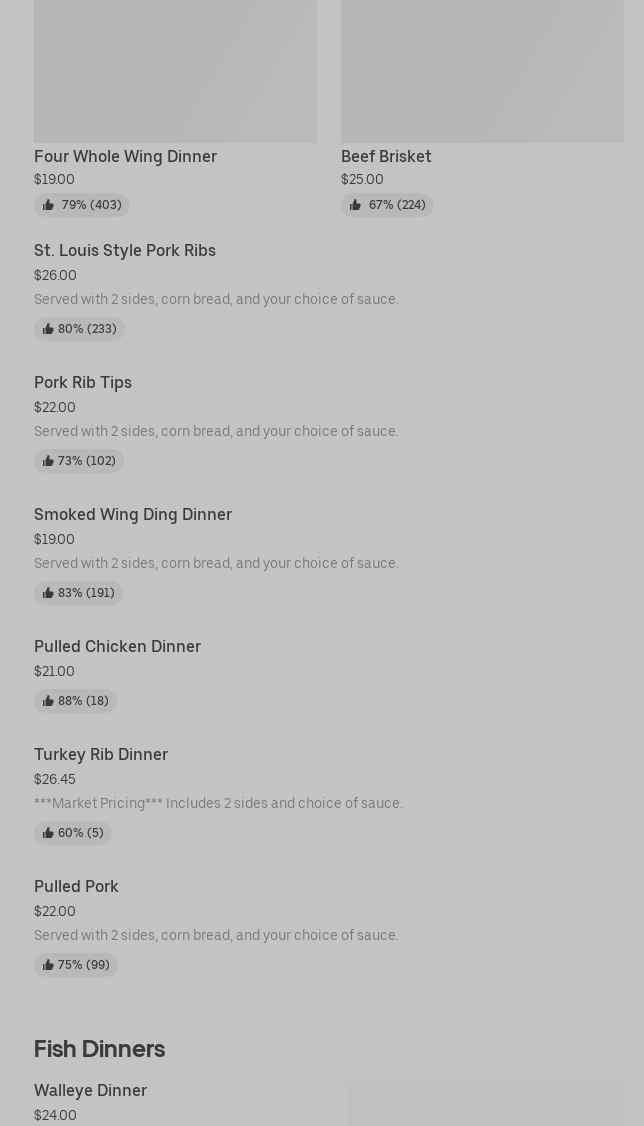644x1126 pixels.
Task: Click thumbs-up icon under Pulled Pork
Action: pos(48,965)
